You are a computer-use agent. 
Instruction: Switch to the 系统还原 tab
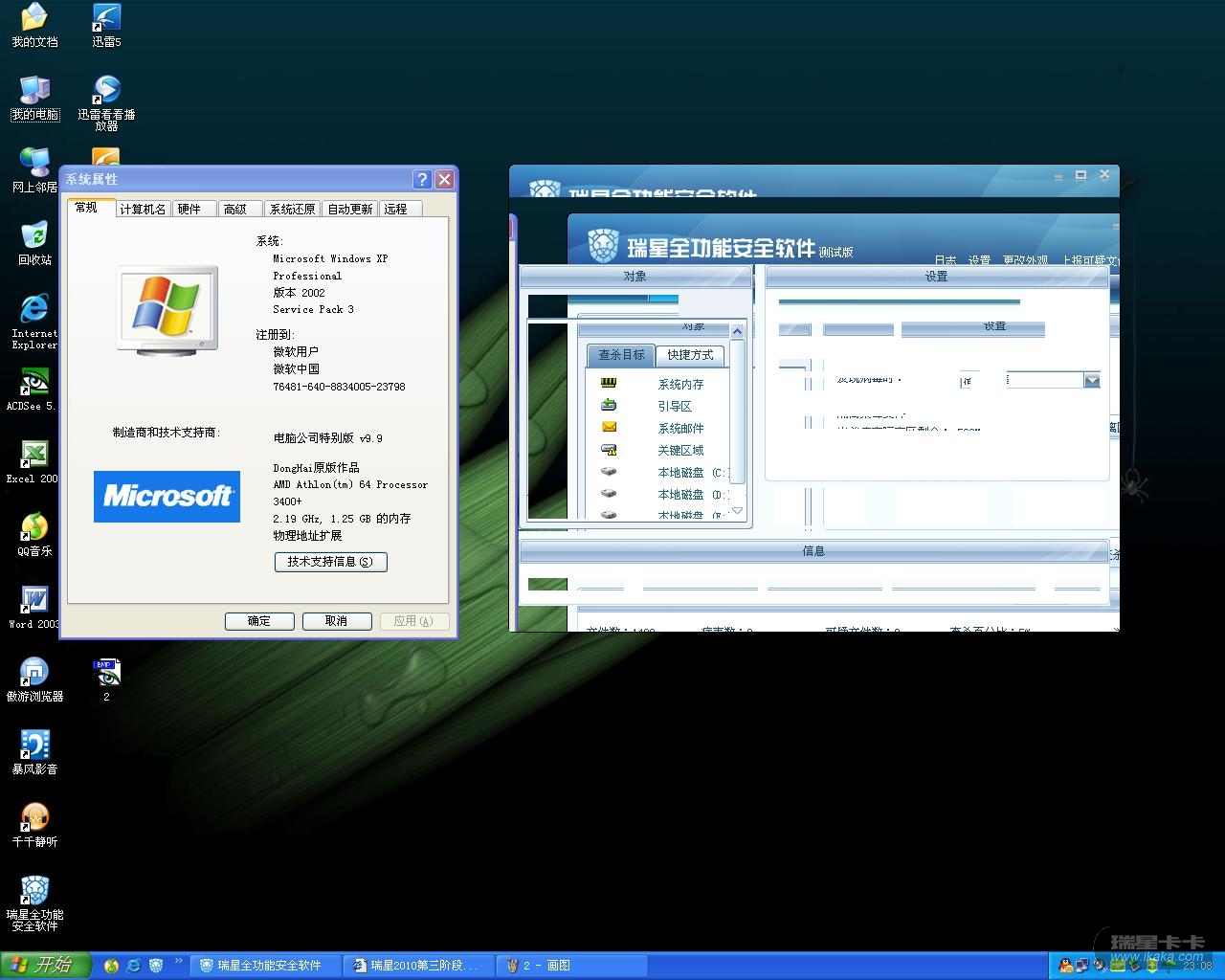click(x=292, y=209)
